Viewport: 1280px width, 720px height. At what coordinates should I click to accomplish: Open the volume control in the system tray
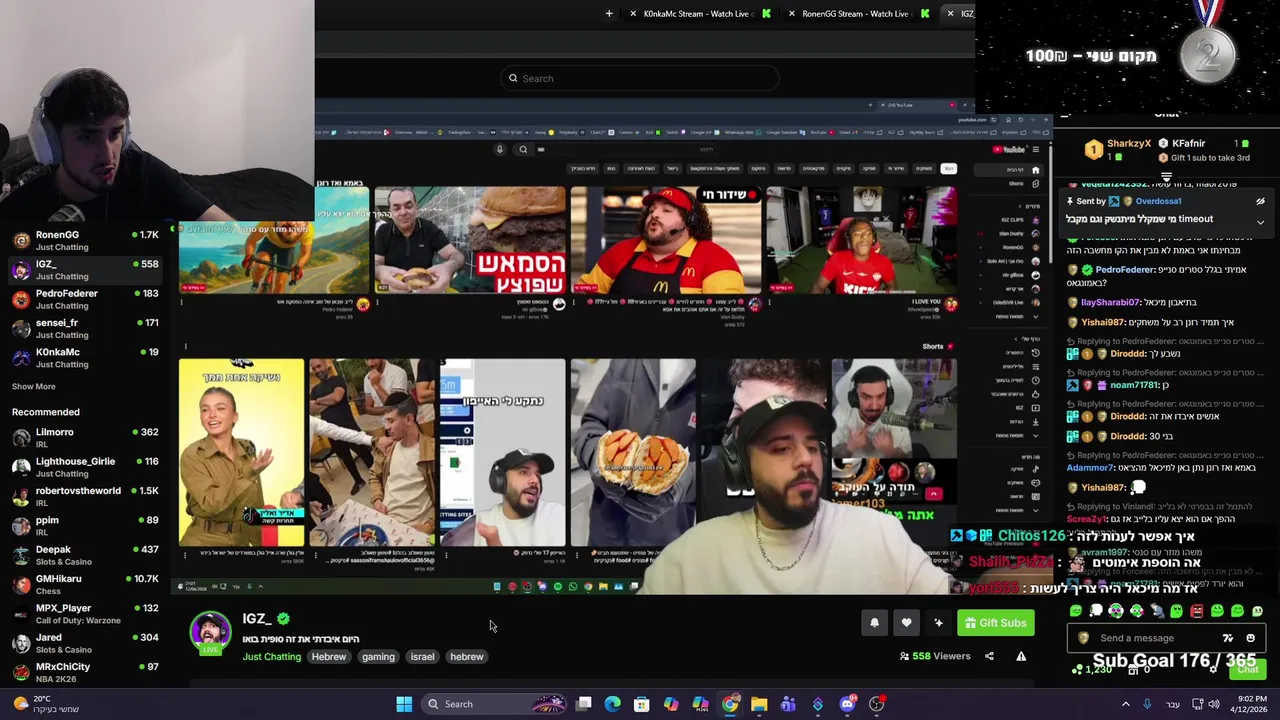pos(1214,704)
